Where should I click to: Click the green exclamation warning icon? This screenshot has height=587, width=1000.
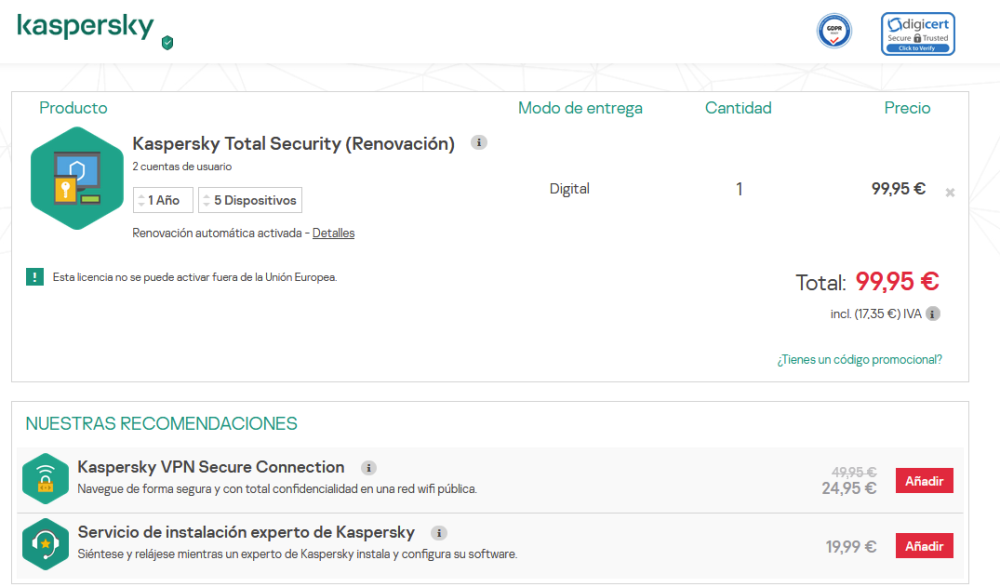pos(35,277)
